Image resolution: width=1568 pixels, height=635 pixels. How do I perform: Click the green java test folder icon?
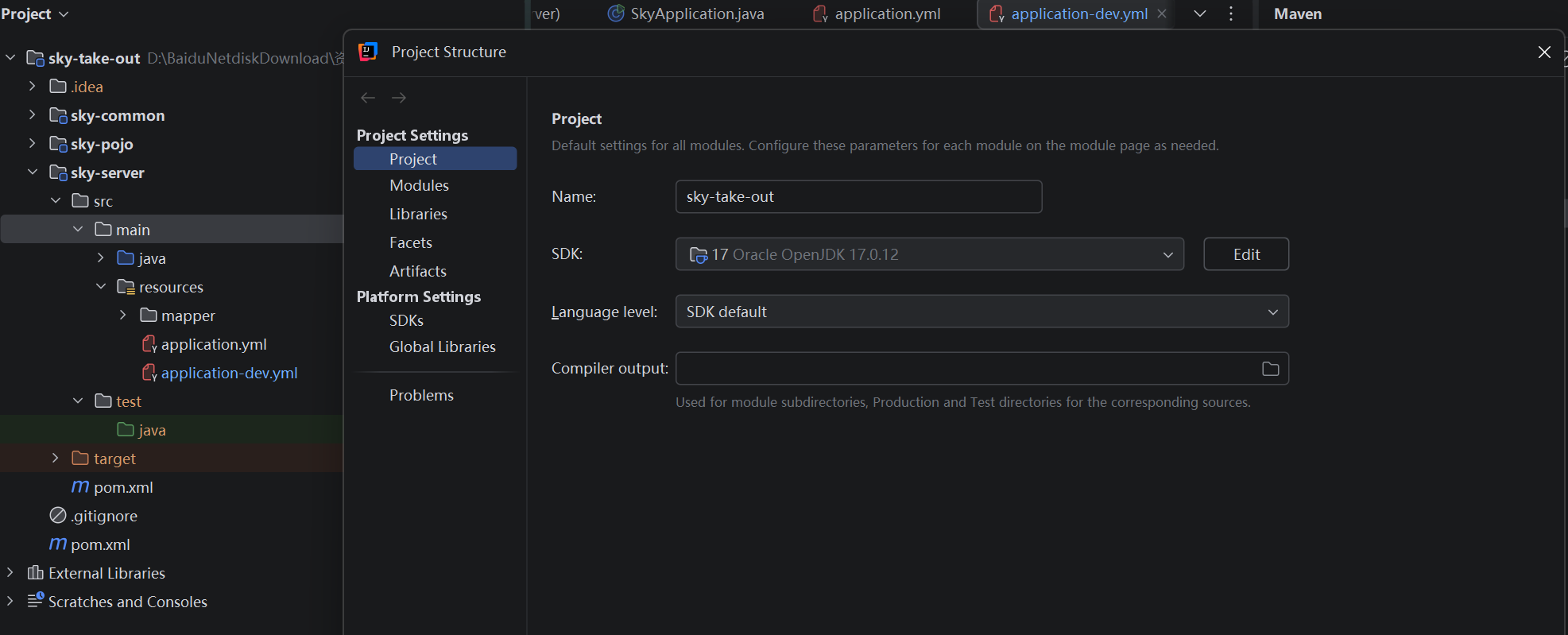coord(126,429)
